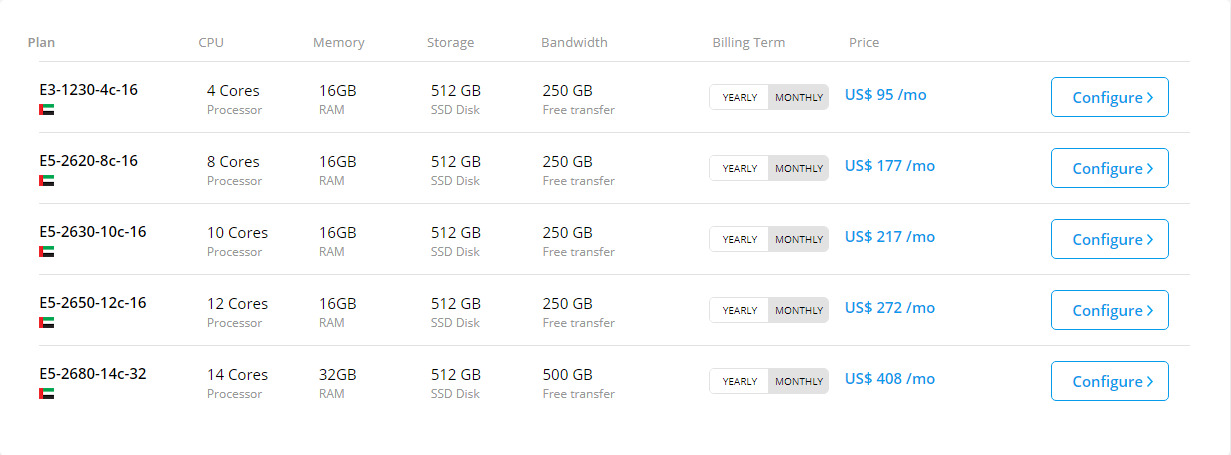Configure the E5-2650-12c-16 plan
The height and width of the screenshot is (455, 1231).
point(1109,310)
